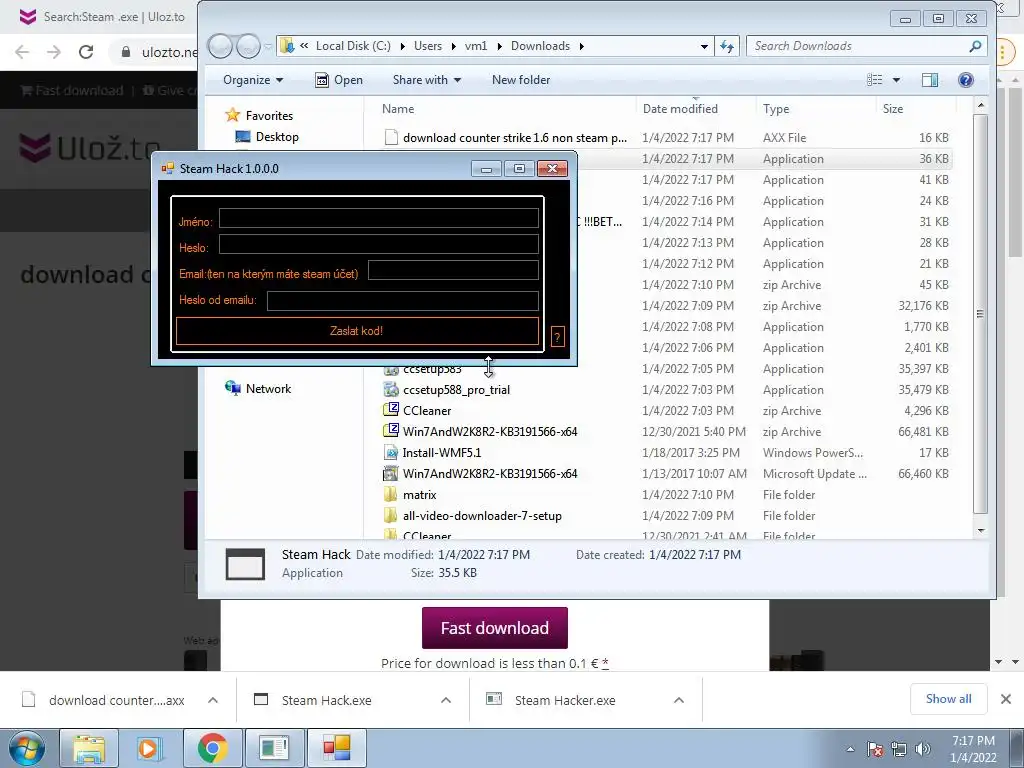Open the Organize menu in Explorer

pos(253,80)
